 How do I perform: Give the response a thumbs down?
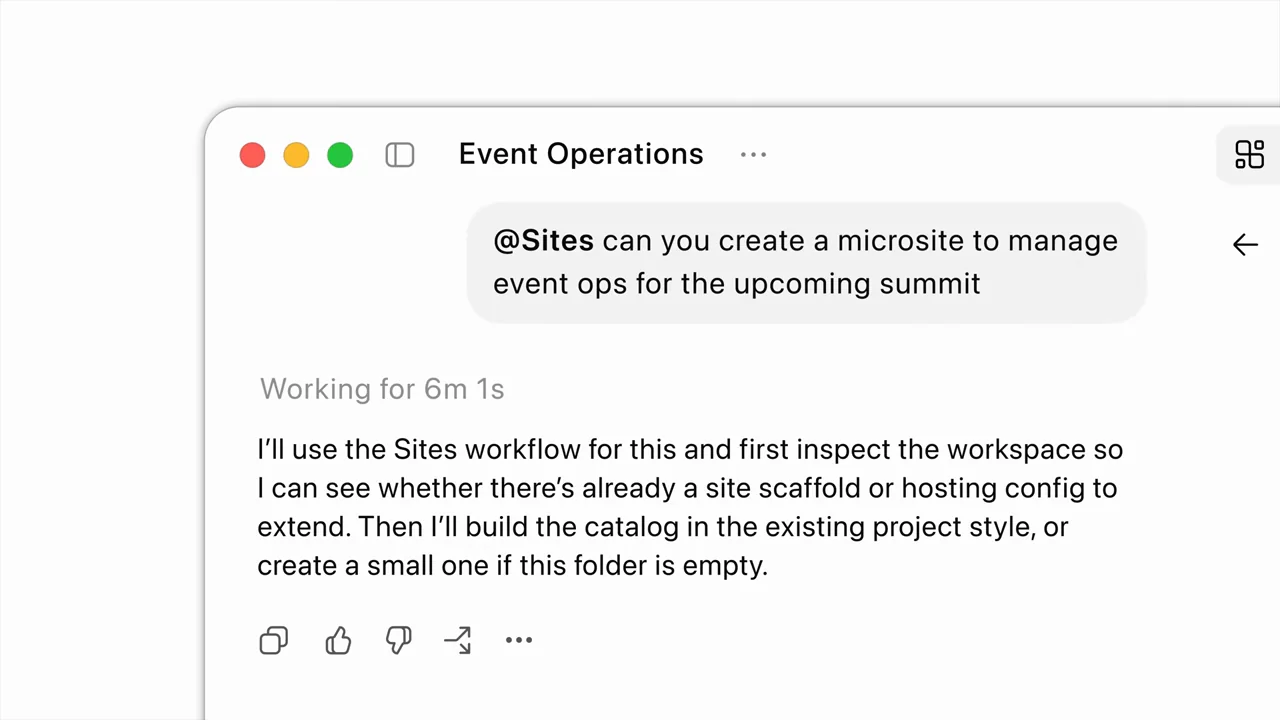click(398, 640)
